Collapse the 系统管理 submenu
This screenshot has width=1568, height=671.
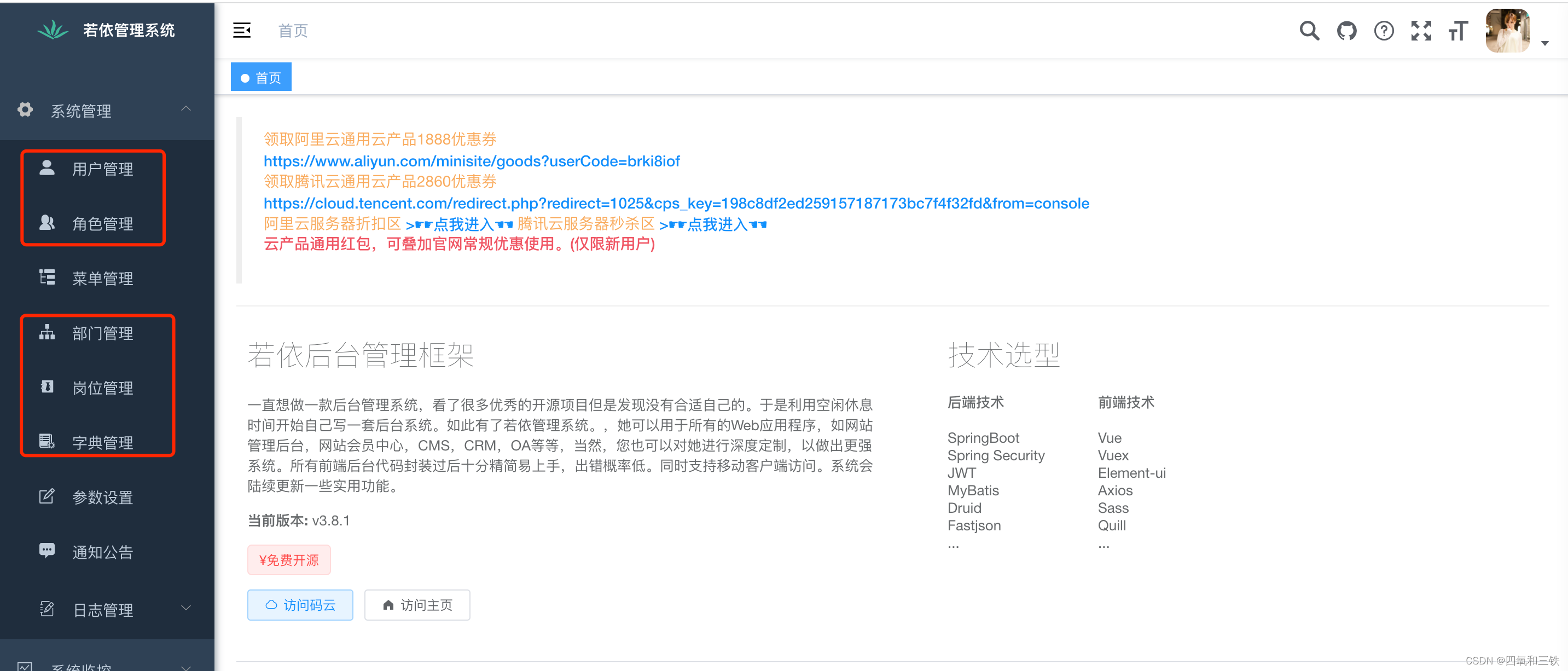pos(186,109)
